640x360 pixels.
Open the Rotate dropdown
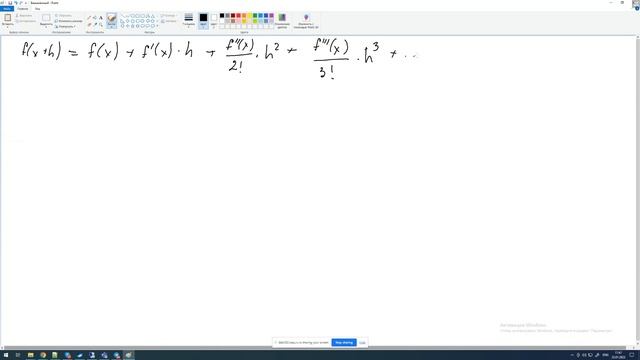(x=65, y=26)
